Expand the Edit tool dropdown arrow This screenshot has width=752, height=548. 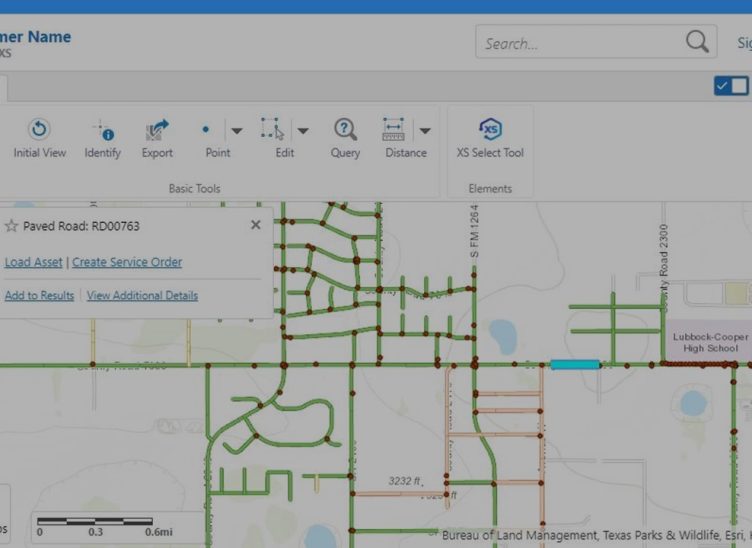click(302, 130)
